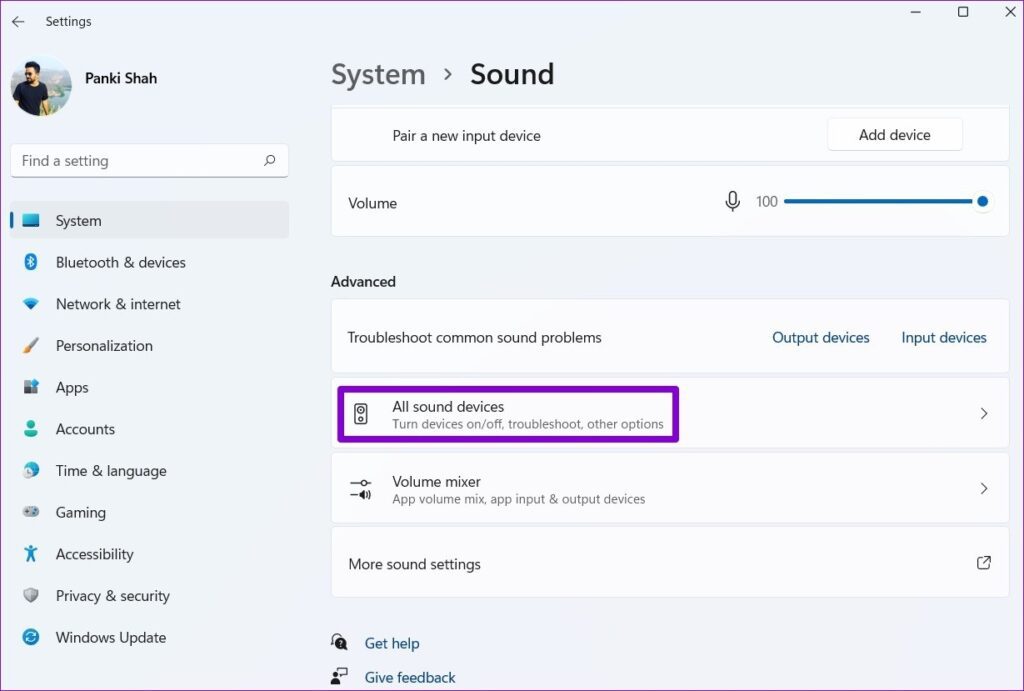Image resolution: width=1024 pixels, height=691 pixels.
Task: Open the Give feedback link
Action: click(409, 677)
